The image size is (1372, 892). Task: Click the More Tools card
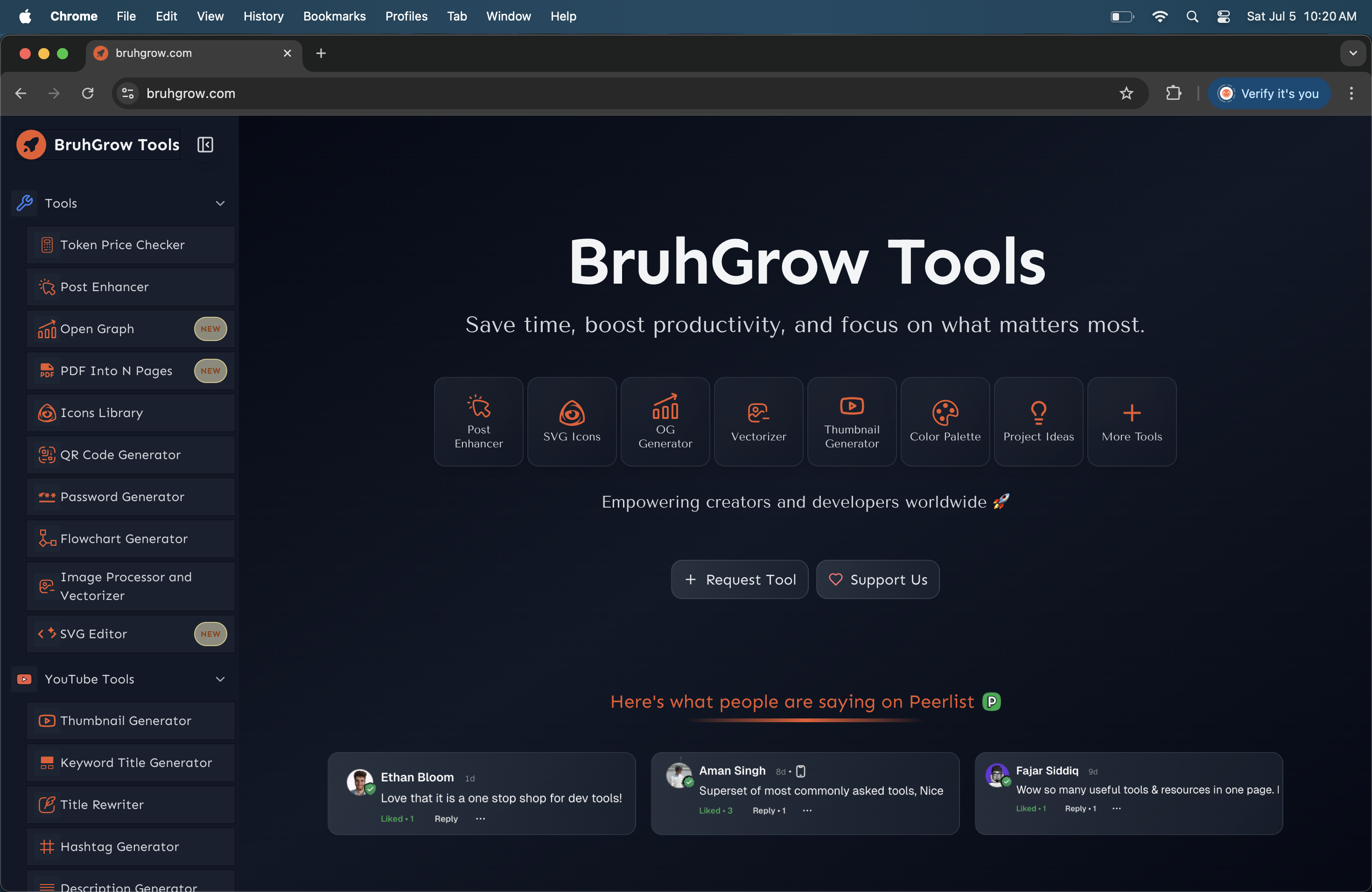click(x=1131, y=421)
